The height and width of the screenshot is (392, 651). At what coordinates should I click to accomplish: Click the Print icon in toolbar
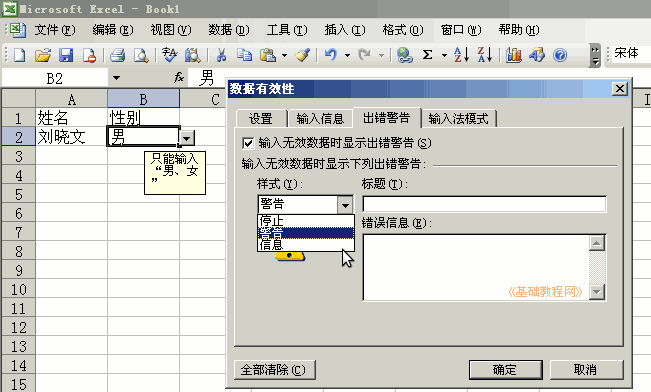coord(117,55)
